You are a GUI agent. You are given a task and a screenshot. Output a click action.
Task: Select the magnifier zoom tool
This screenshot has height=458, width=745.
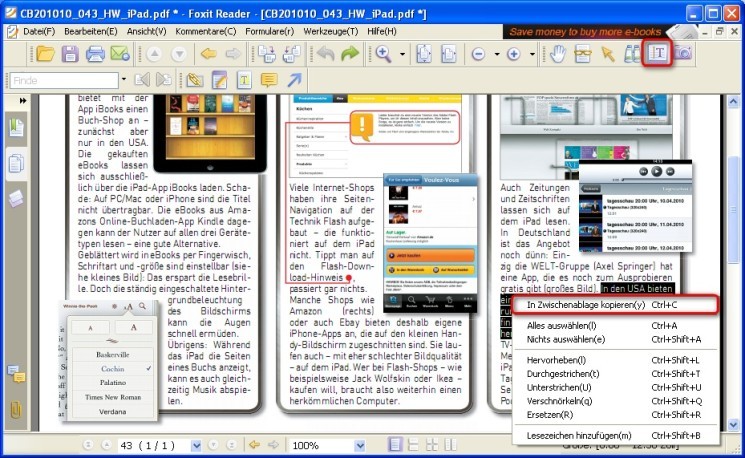point(383,54)
